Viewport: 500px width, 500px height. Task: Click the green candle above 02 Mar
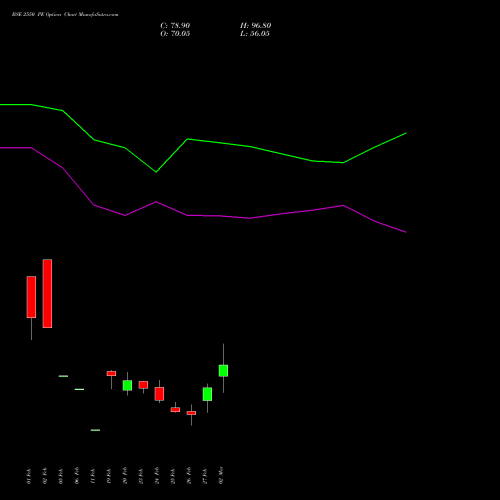pos(223,371)
